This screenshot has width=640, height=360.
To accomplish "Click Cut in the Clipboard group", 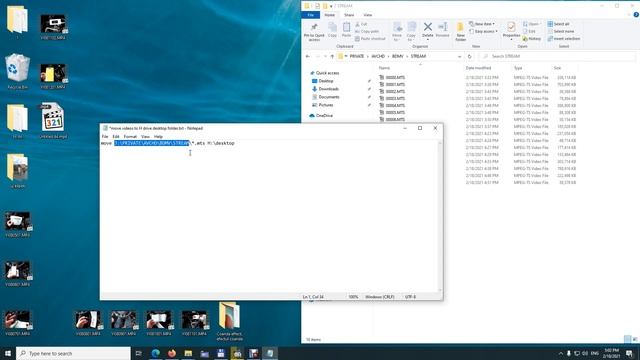I will 361,24.
